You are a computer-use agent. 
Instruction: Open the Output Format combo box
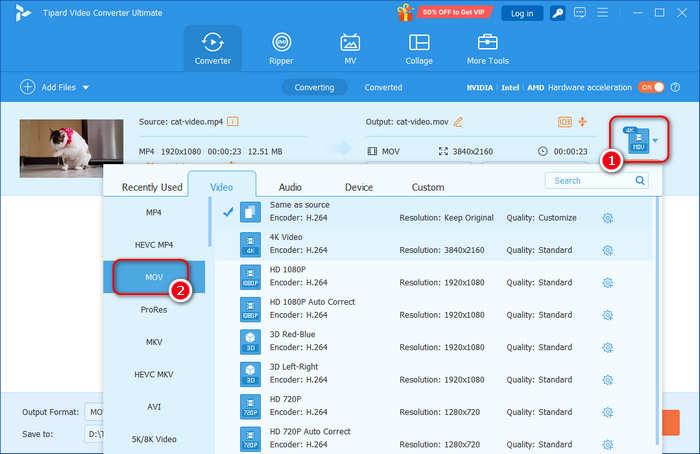pos(94,412)
